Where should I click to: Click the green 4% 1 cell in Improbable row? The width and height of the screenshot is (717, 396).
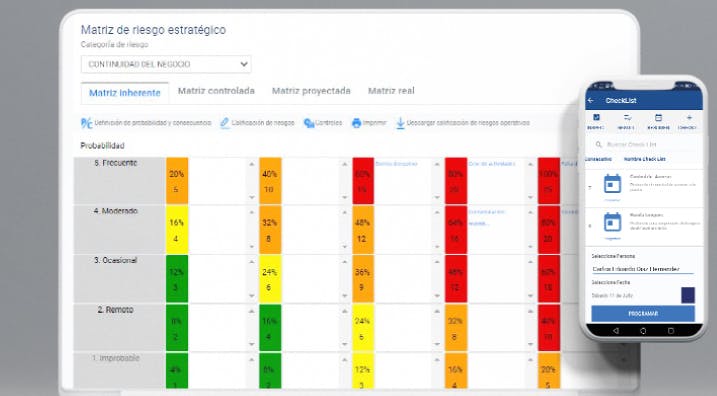pyautogui.click(x=177, y=371)
